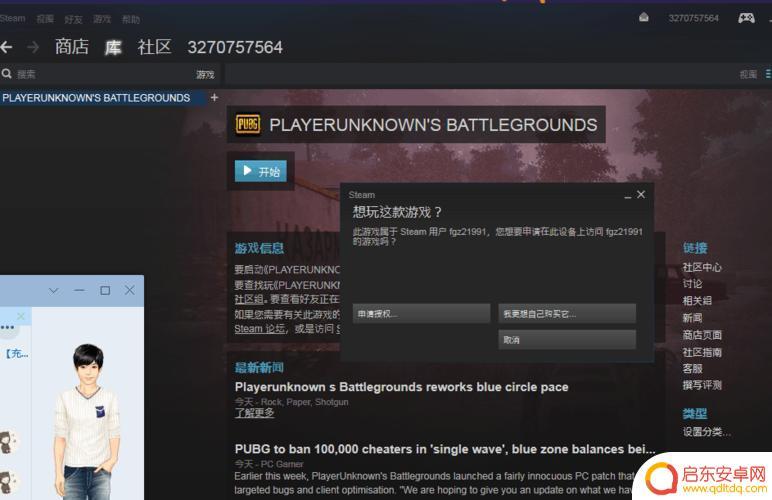The width and height of the screenshot is (772, 500).
Task: Open the 相关组 link
Action: (697, 301)
